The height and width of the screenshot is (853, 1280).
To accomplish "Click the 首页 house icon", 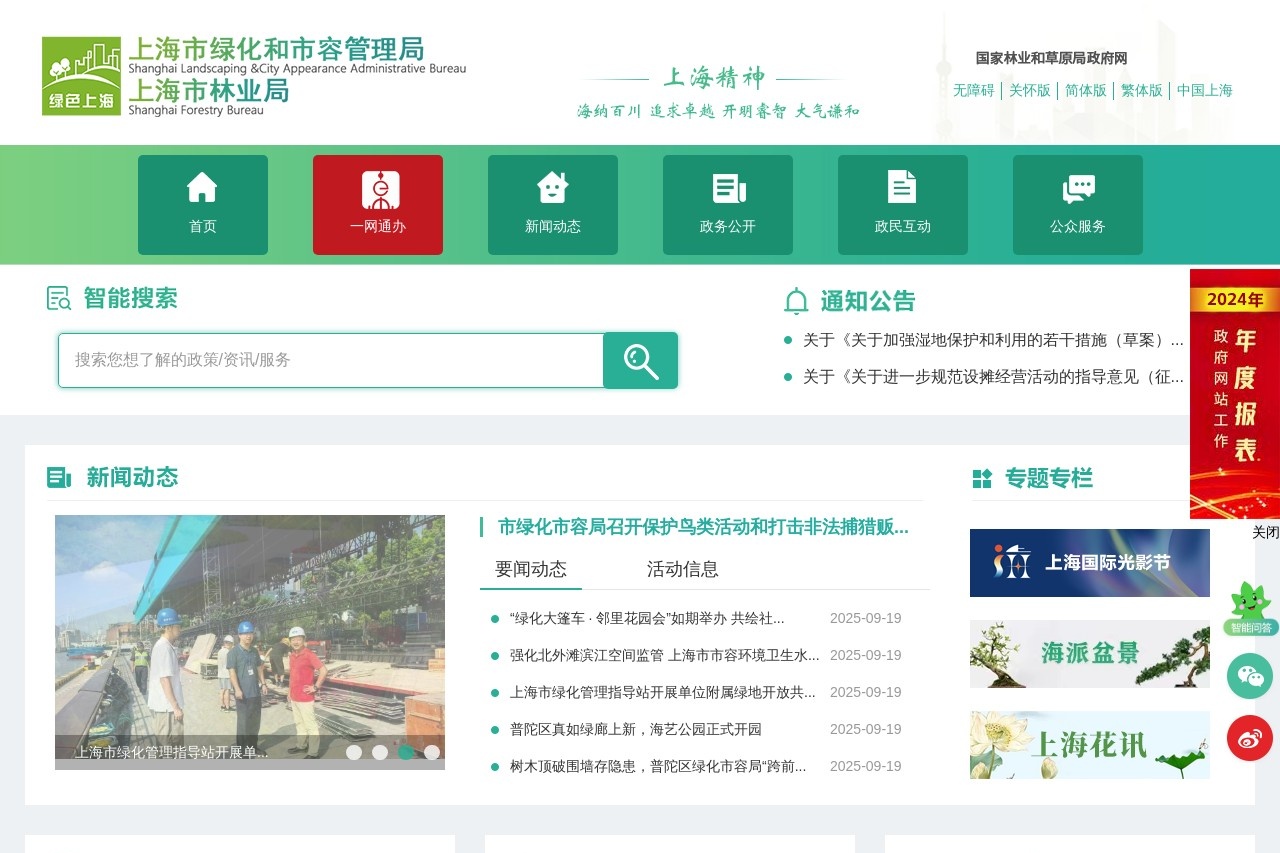I will [x=202, y=186].
